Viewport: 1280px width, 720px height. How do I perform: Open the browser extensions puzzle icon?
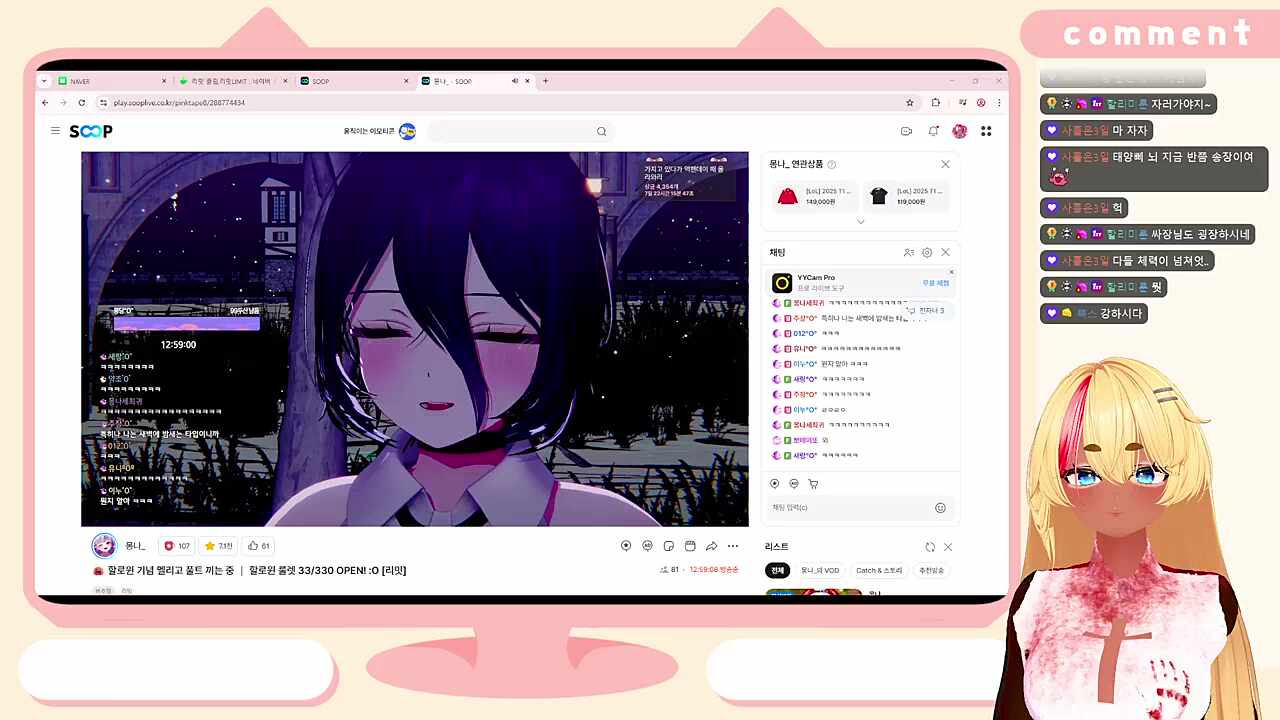tap(935, 102)
